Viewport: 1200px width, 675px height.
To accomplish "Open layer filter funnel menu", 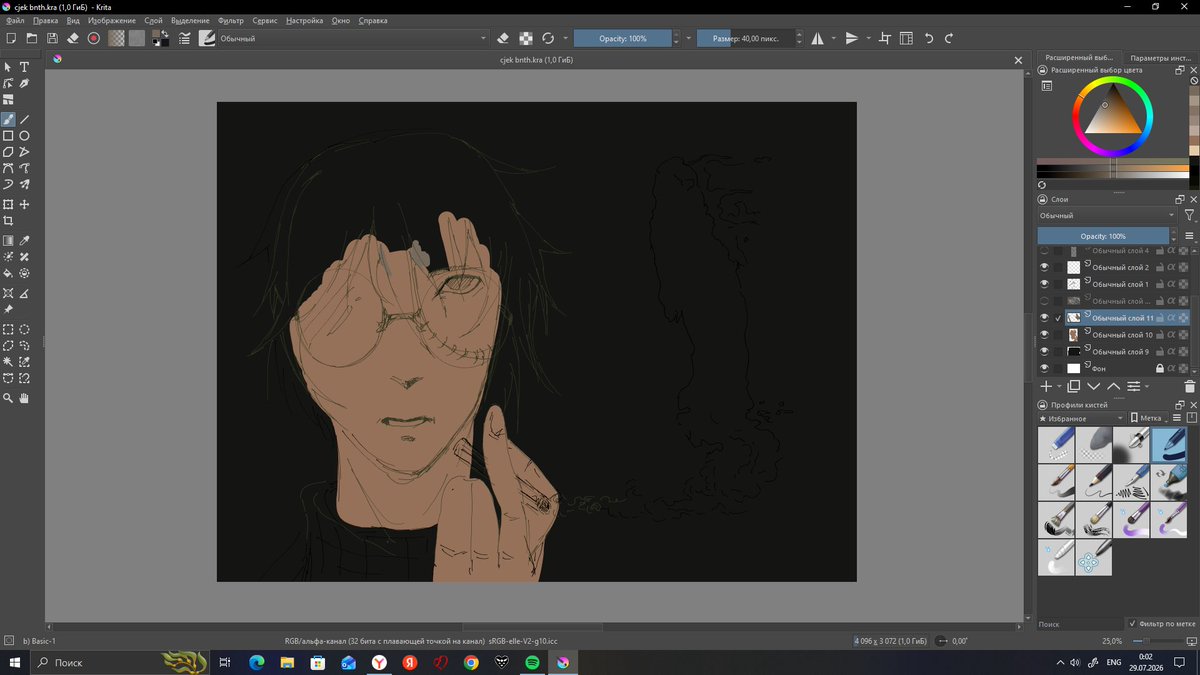I will point(1189,215).
